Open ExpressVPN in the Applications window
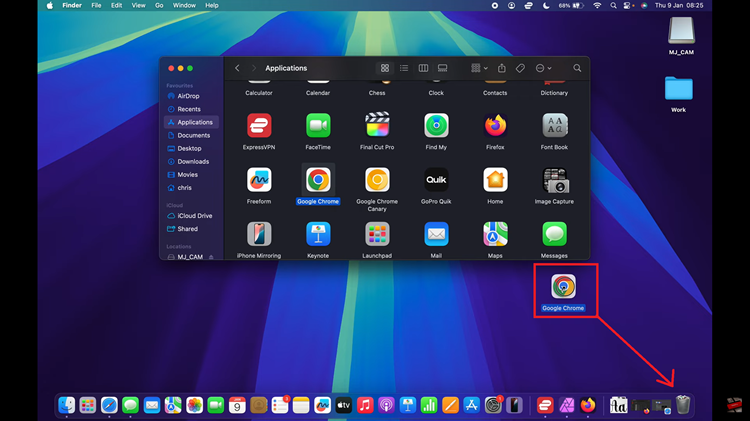 point(259,126)
